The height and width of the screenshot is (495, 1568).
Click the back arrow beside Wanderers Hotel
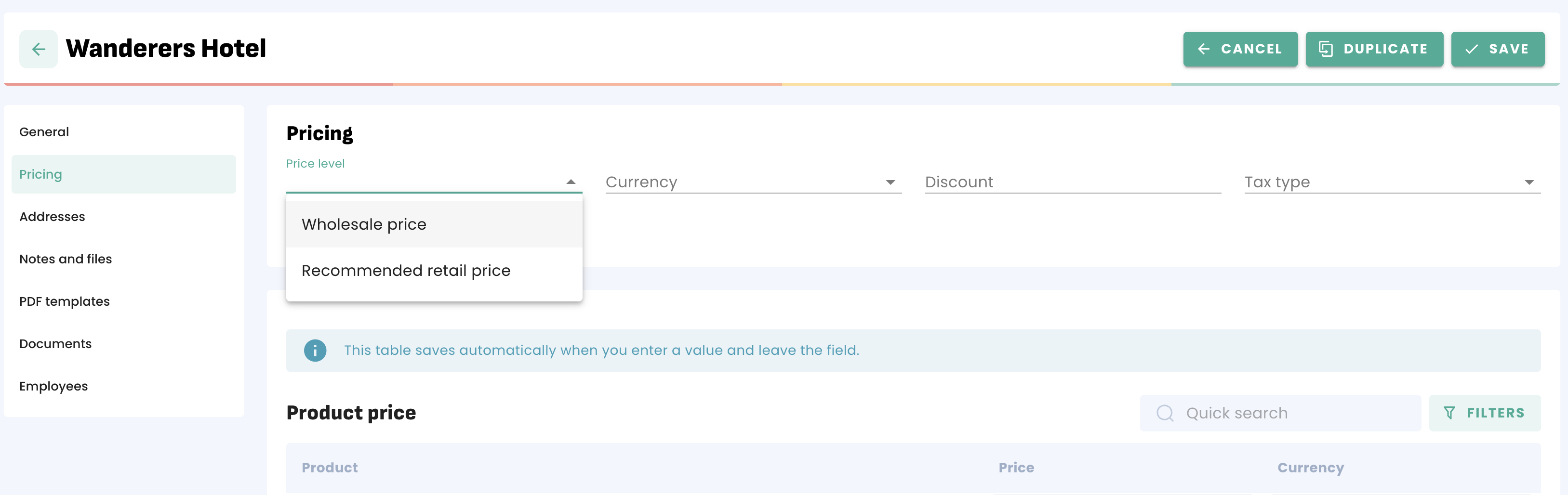tap(39, 49)
